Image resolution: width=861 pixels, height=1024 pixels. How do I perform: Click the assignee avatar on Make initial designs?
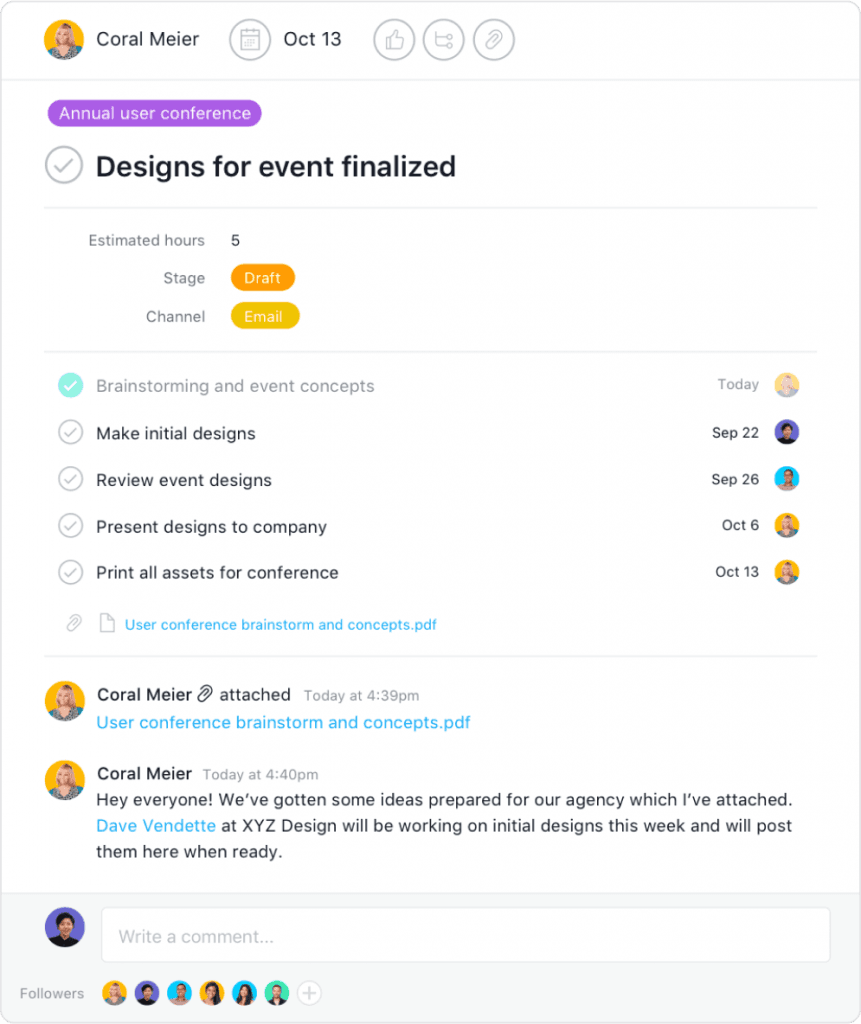787,432
